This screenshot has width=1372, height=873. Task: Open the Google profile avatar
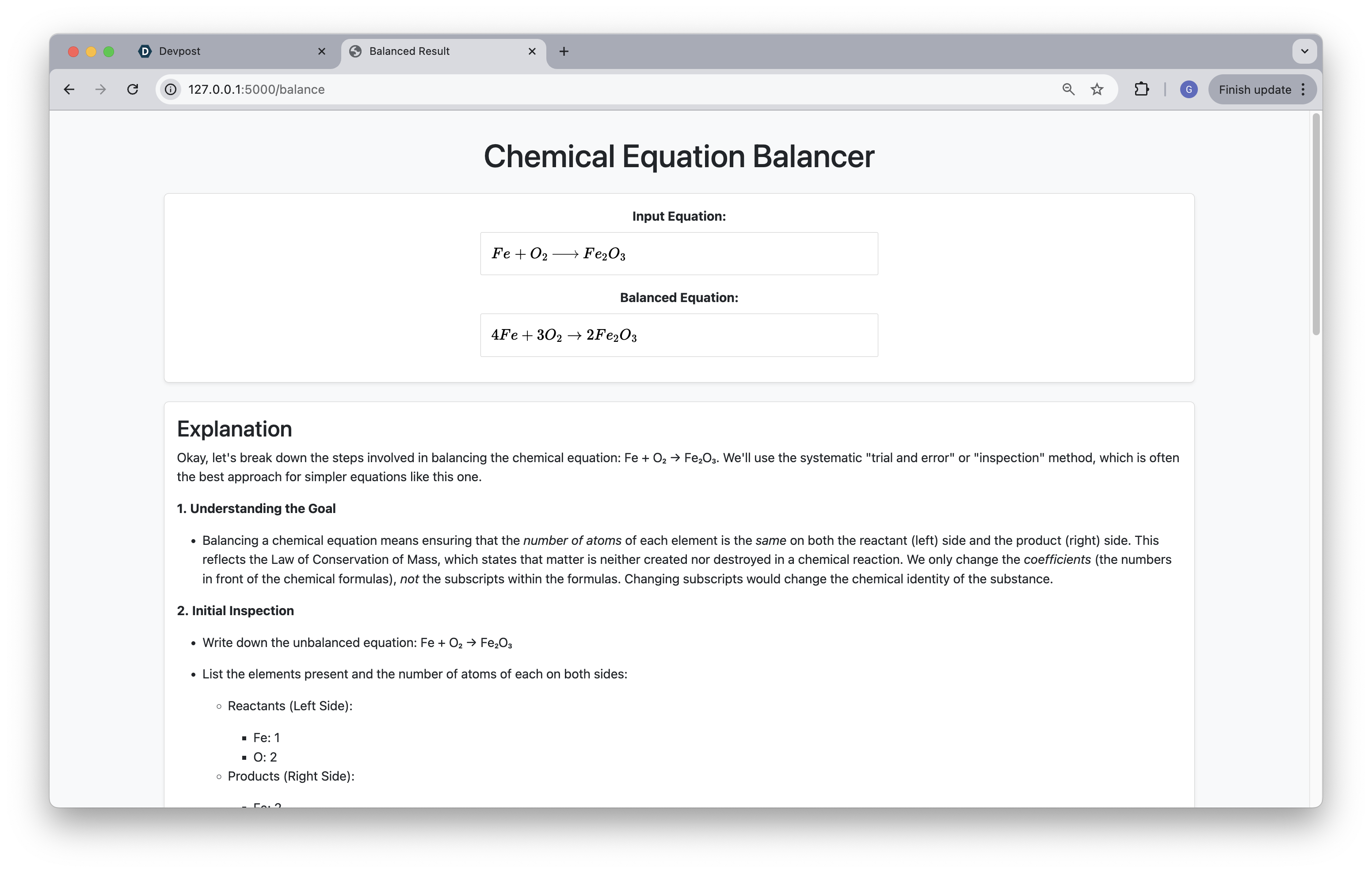click(1188, 89)
